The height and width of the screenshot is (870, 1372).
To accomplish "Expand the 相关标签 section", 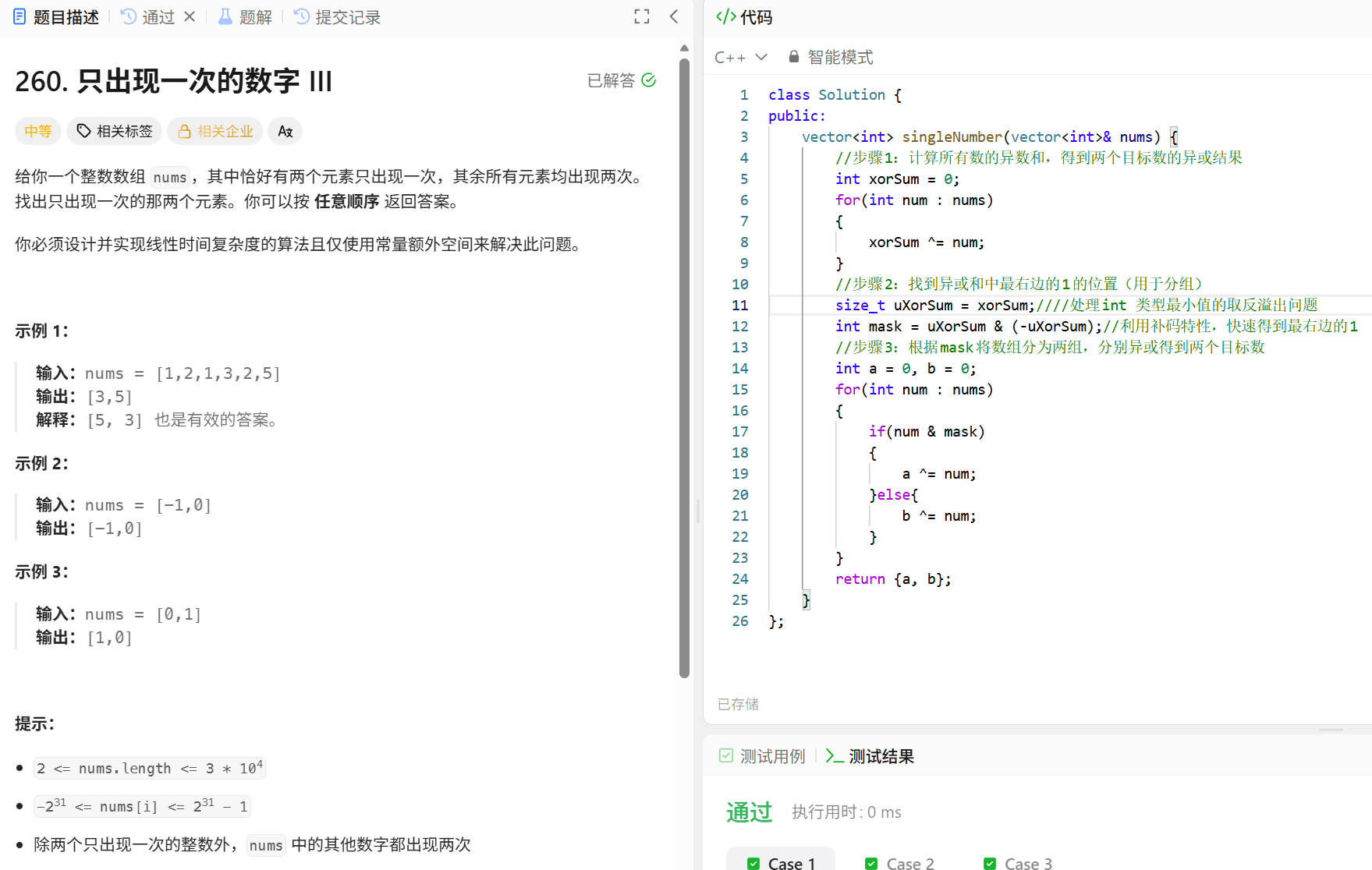I will pos(114,131).
